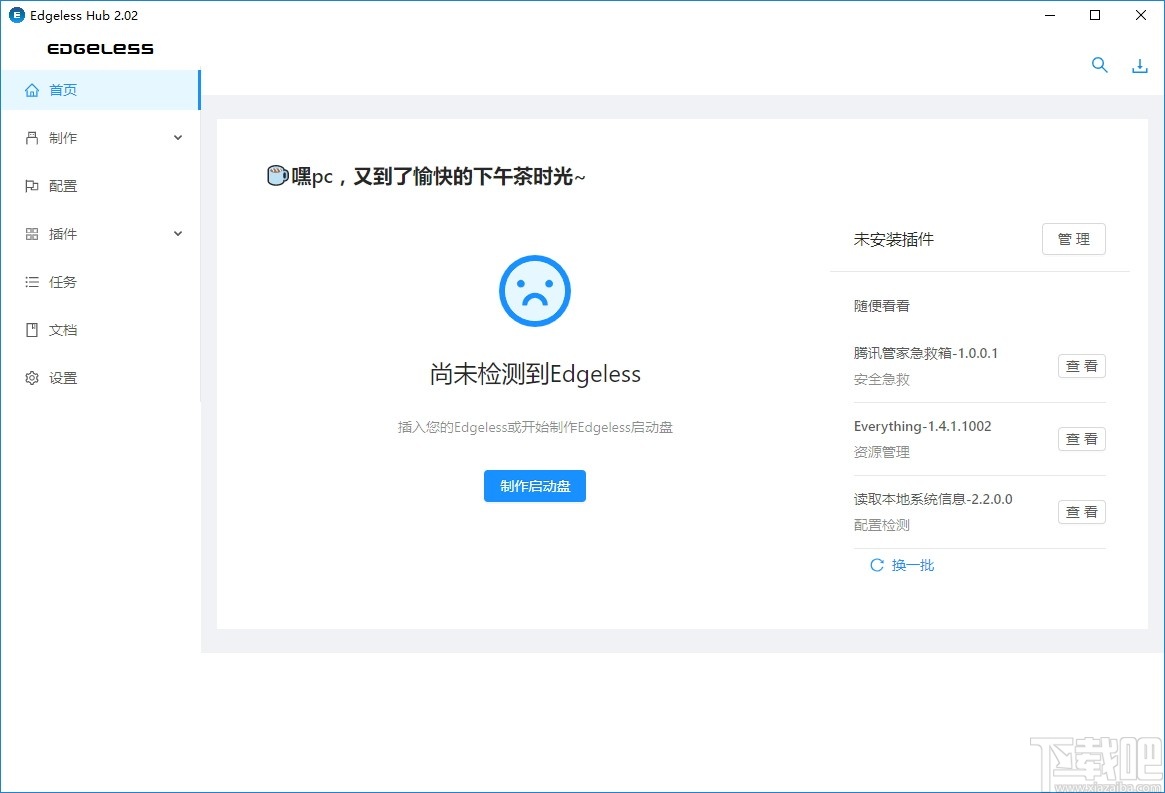Viewport: 1165px width, 793px height.
Task: Click the EDGELESS wordmark logo
Action: point(99,48)
